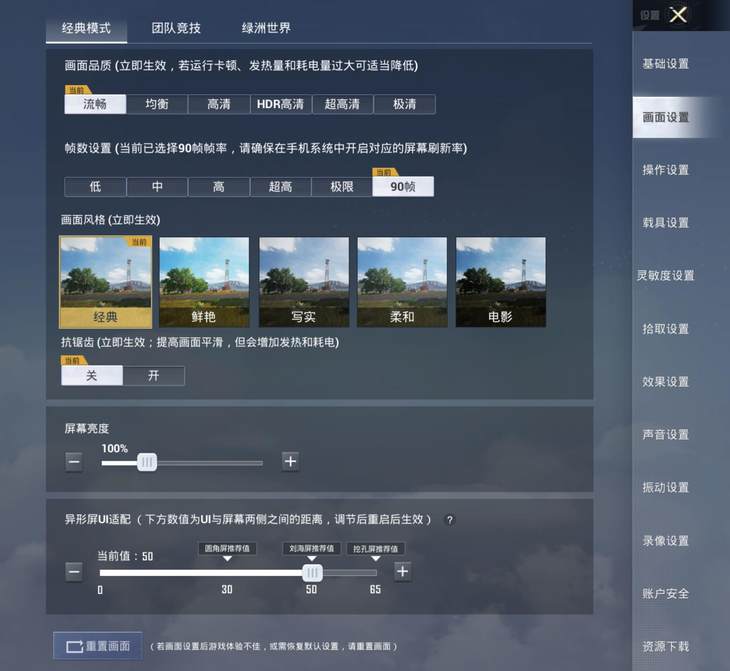Increase the 异形屏UI适配 value with plus icon
Screen dimensions: 730x671
pos(402,572)
